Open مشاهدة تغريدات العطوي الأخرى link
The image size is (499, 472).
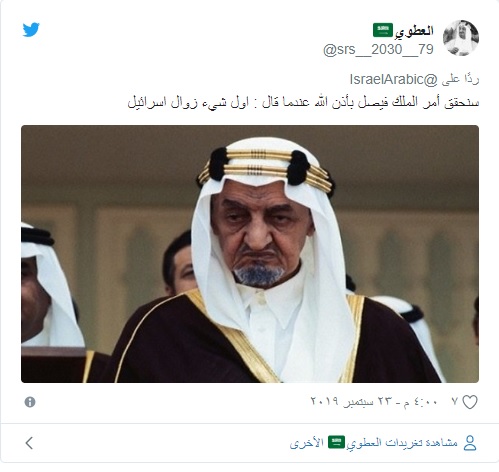coord(374,443)
